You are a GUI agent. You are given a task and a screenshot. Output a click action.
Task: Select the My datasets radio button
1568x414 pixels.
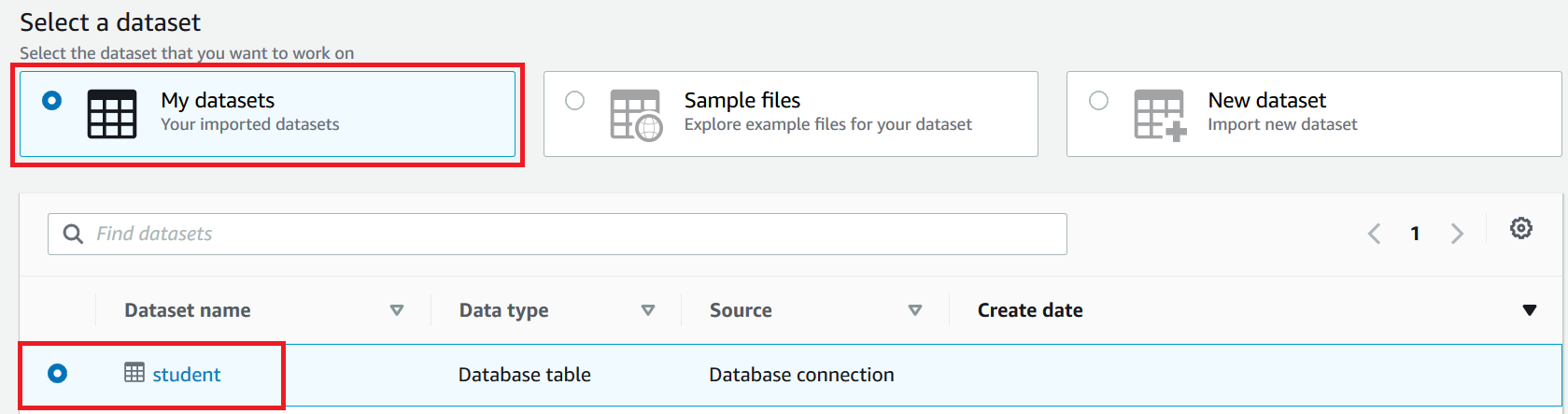pyautogui.click(x=52, y=100)
